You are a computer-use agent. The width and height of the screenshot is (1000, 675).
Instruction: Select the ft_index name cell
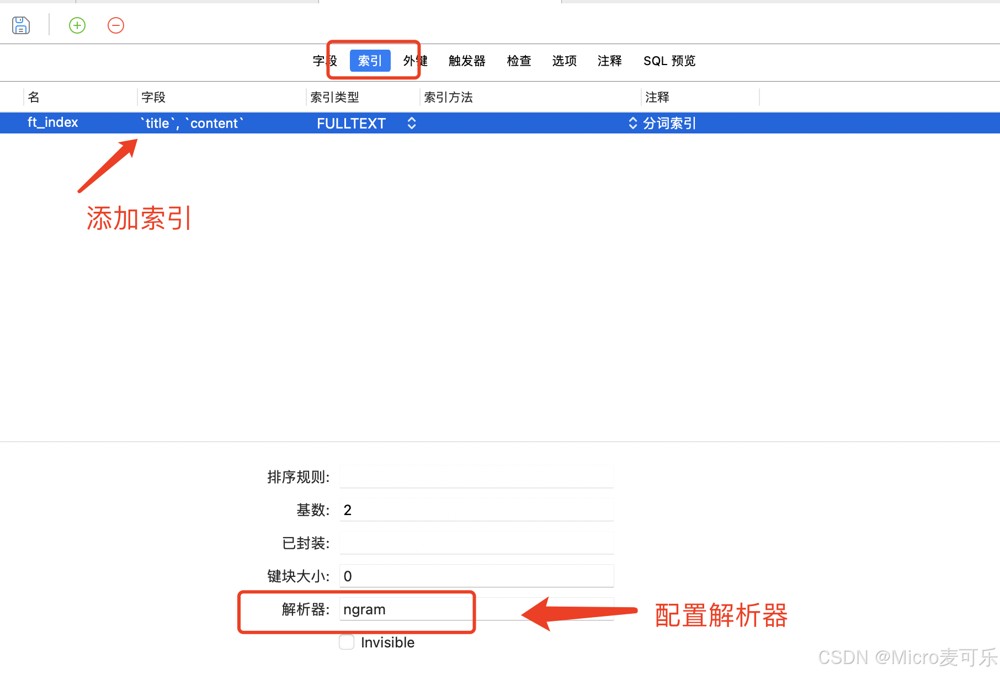coord(52,122)
